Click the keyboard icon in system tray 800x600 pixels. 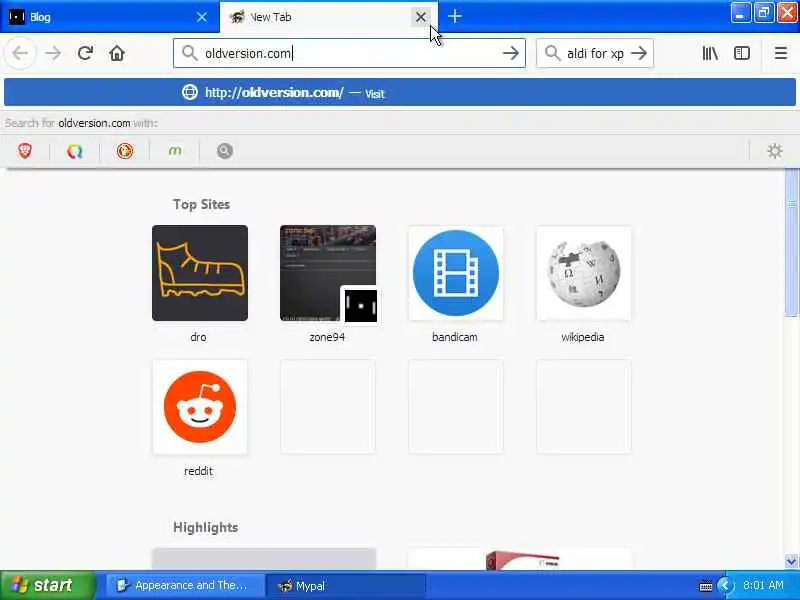pyautogui.click(x=705, y=586)
